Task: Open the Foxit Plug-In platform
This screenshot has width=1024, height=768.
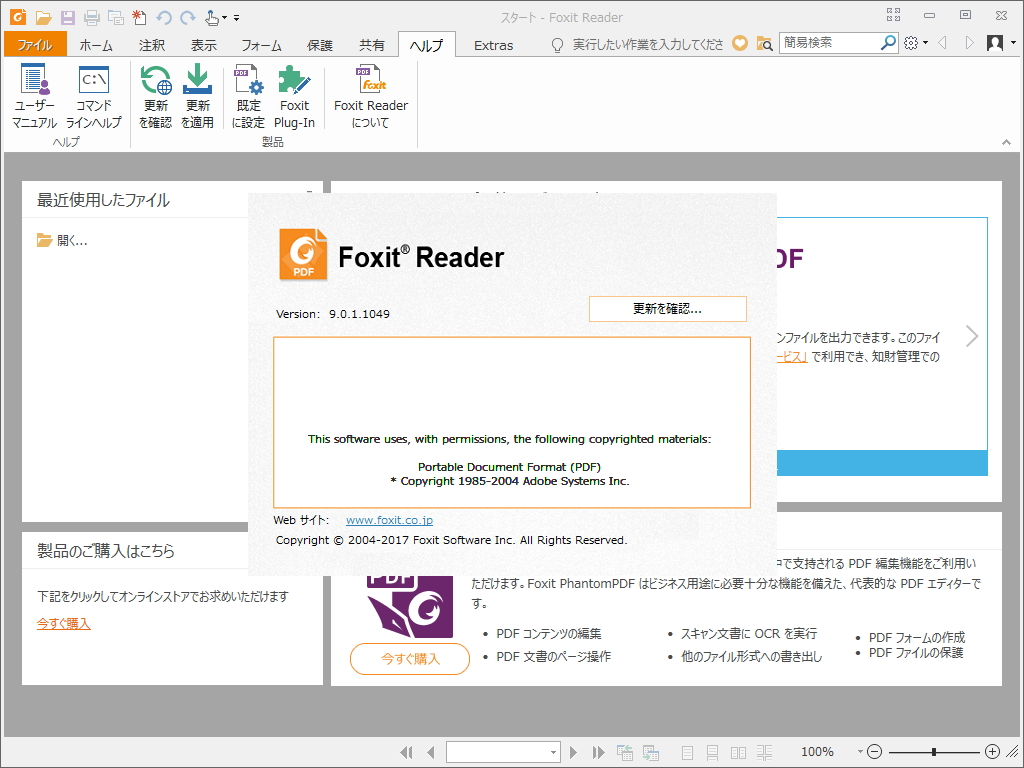Action: pyautogui.click(x=295, y=95)
